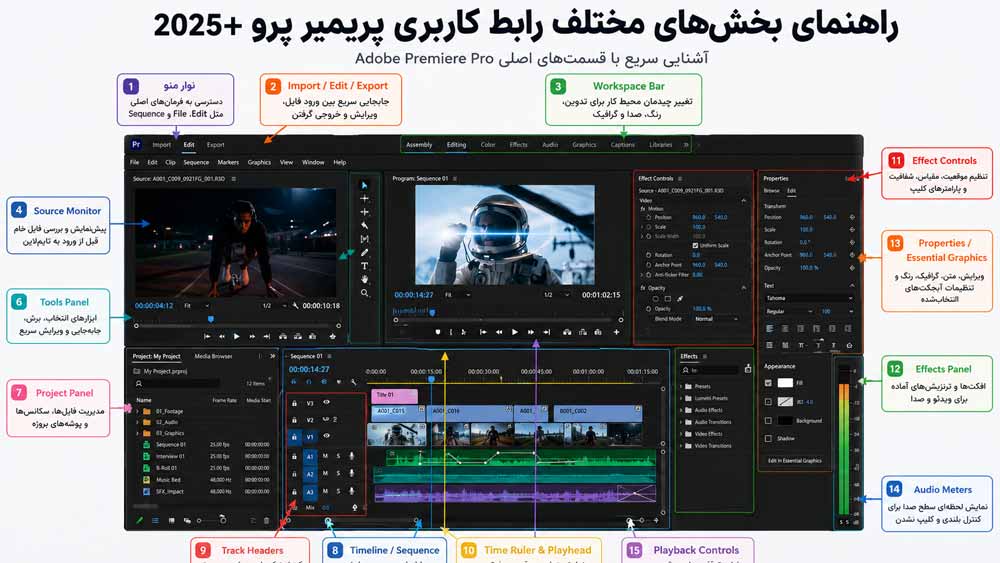This screenshot has height=563, width=1000.
Task: Open the Window menu
Action: (x=312, y=163)
